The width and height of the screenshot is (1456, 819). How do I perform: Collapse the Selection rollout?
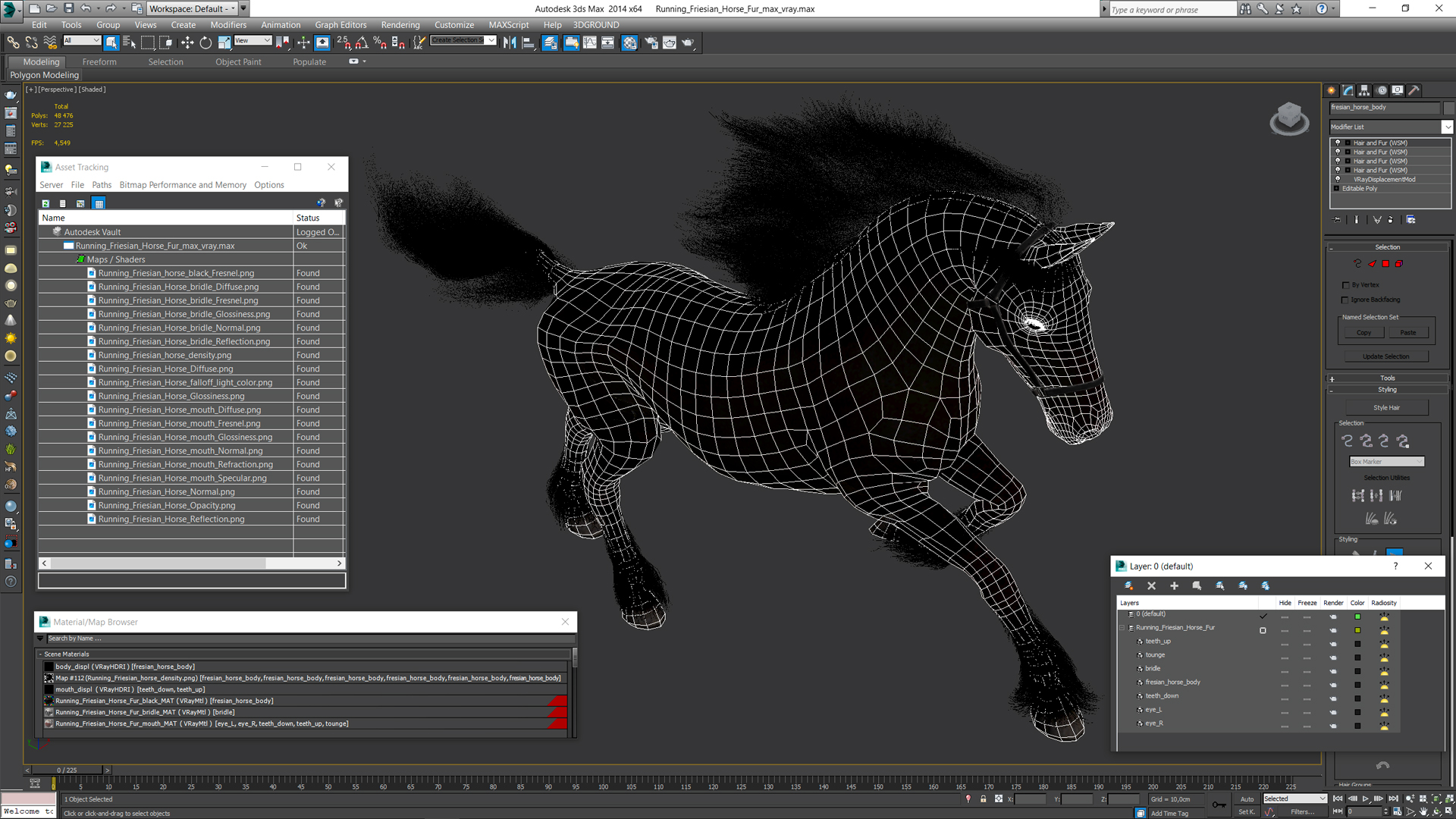(x=1387, y=247)
